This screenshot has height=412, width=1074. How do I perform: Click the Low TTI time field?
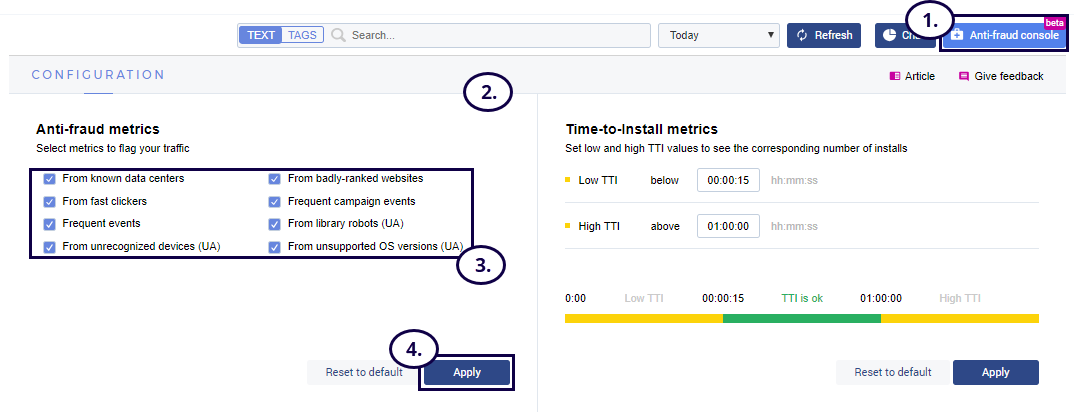(x=727, y=181)
